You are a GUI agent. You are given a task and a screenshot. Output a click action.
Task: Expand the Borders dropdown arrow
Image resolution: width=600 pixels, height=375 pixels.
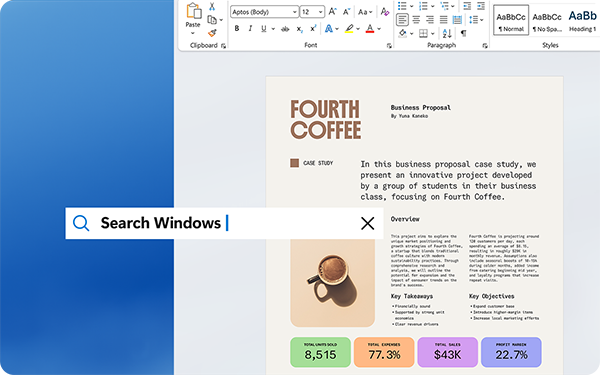433,34
